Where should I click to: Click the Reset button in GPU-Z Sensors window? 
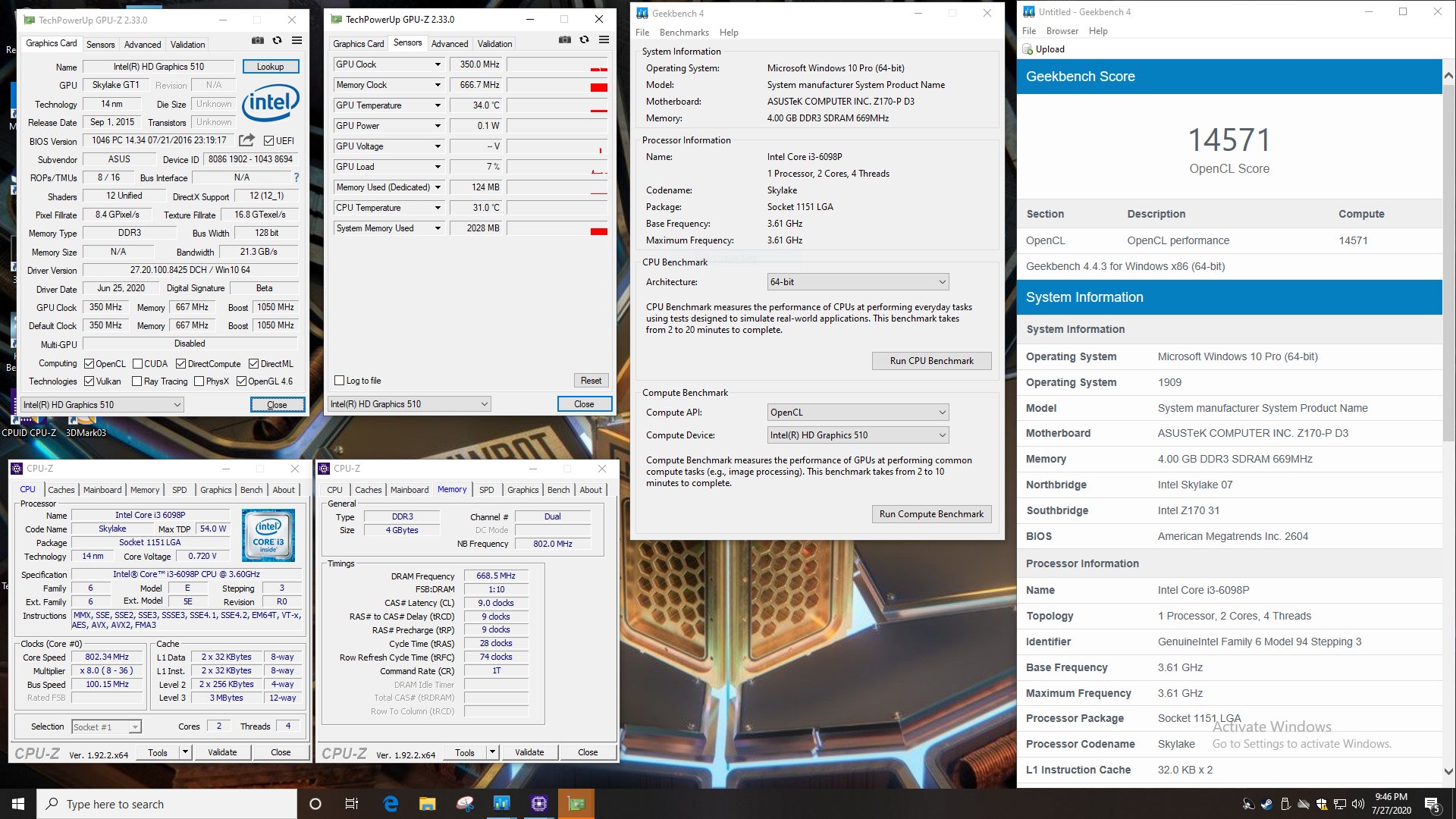coord(591,381)
